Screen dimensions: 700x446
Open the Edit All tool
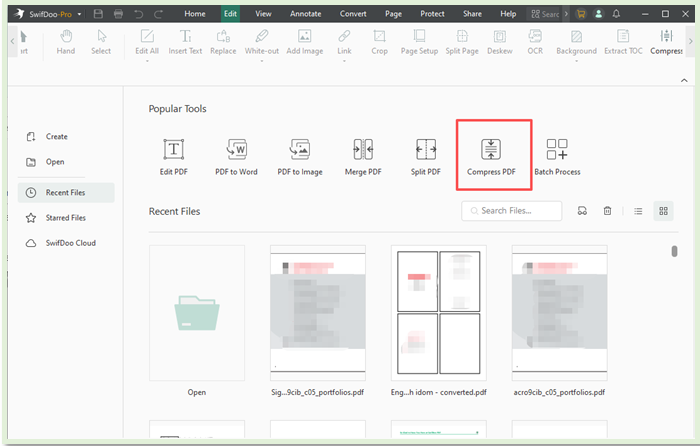click(x=147, y=42)
